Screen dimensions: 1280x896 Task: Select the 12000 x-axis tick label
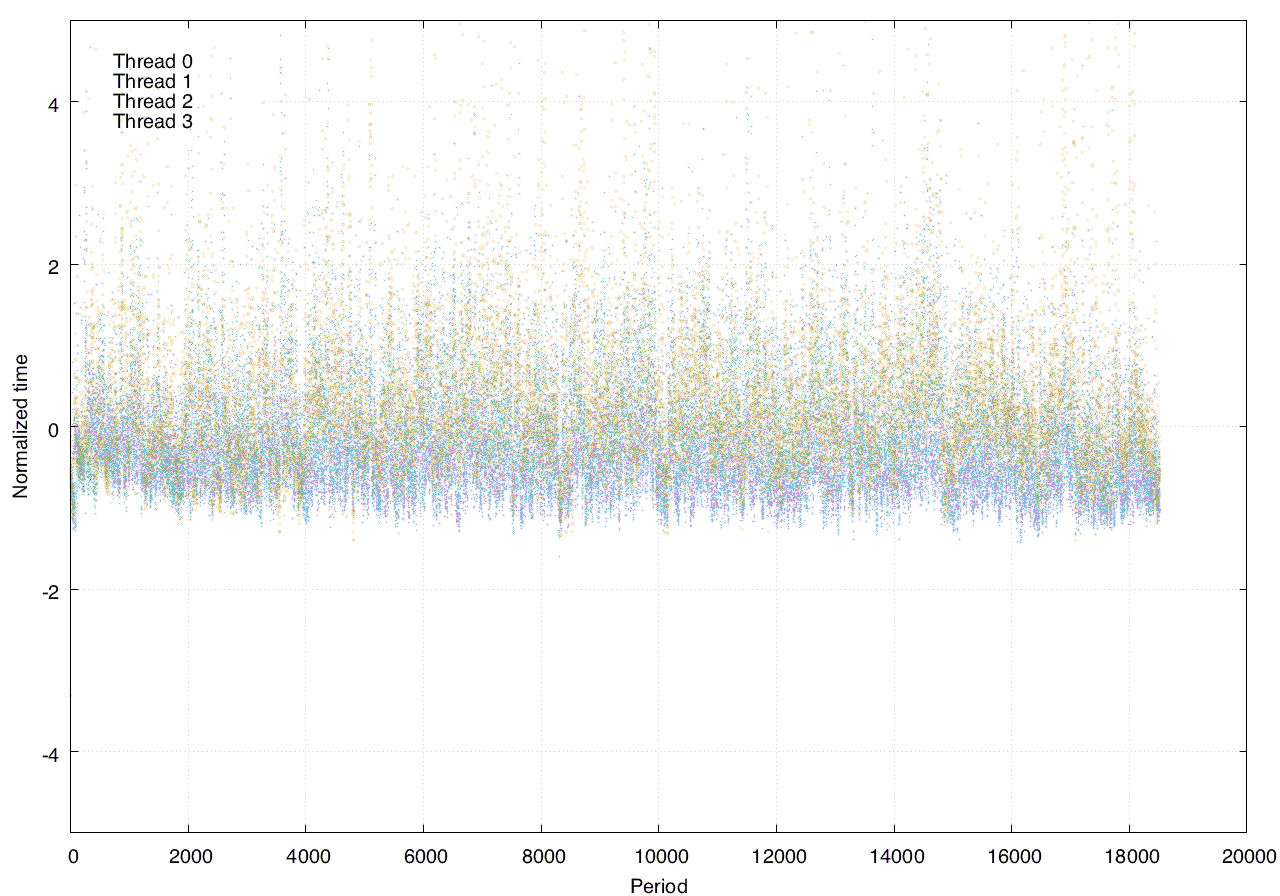[x=776, y=855]
